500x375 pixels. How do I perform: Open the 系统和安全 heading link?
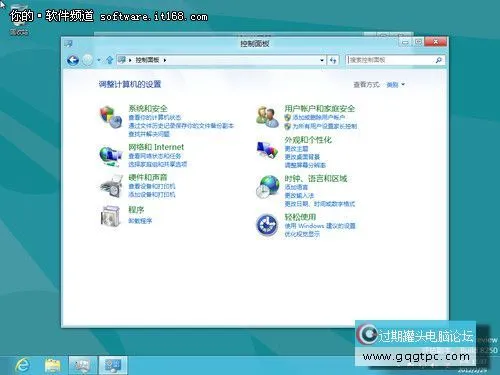[148, 108]
